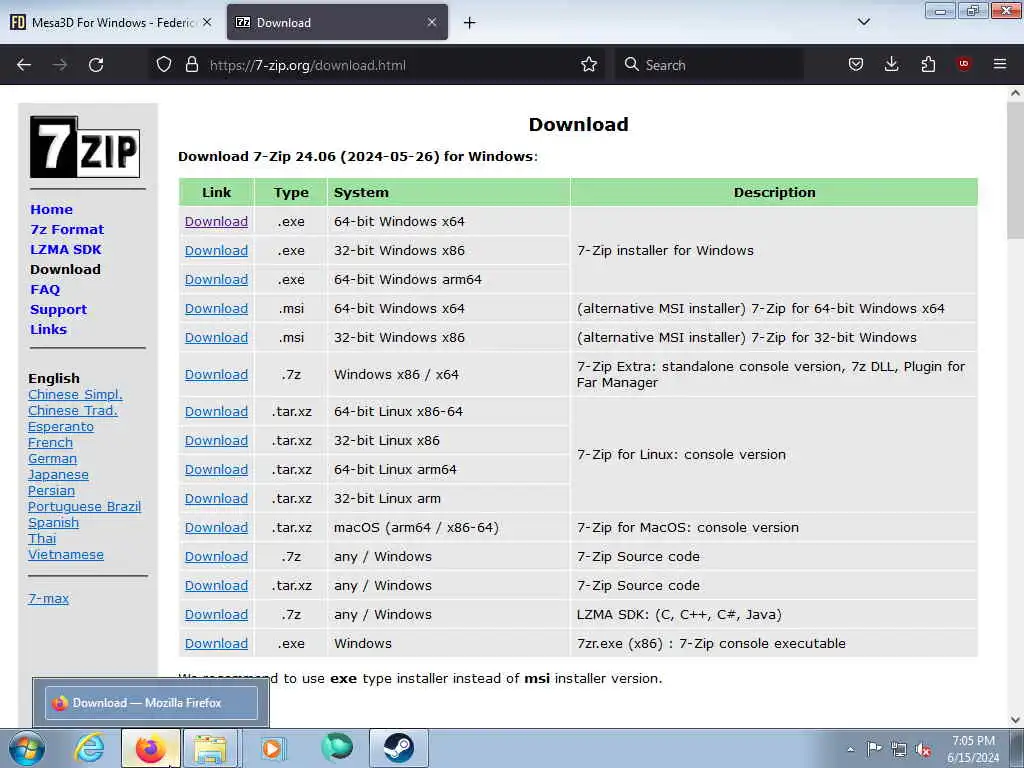Download the 32-bit Linux x86 tarball

coord(216,441)
